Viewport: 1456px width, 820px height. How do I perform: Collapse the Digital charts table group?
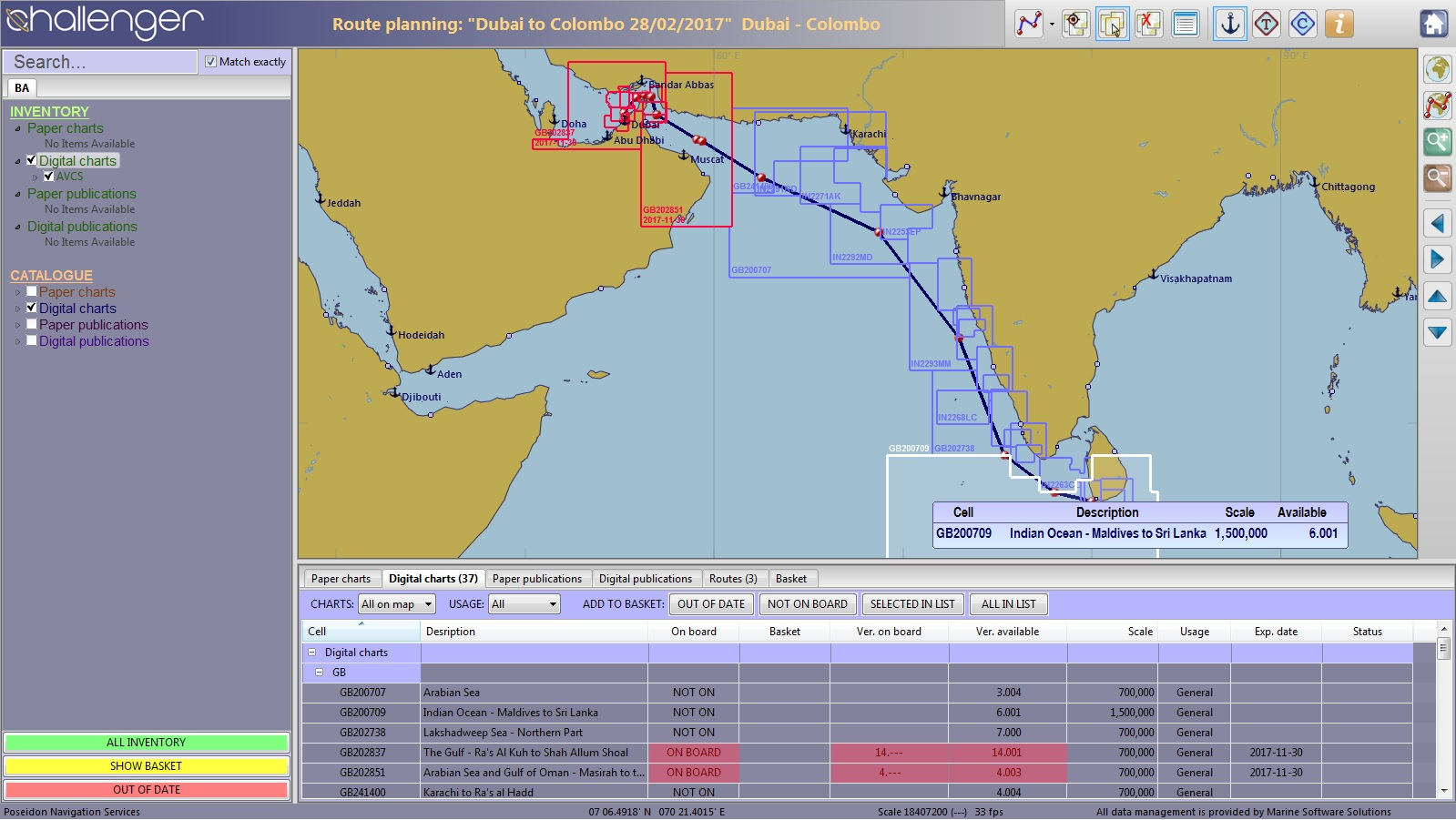[311, 653]
